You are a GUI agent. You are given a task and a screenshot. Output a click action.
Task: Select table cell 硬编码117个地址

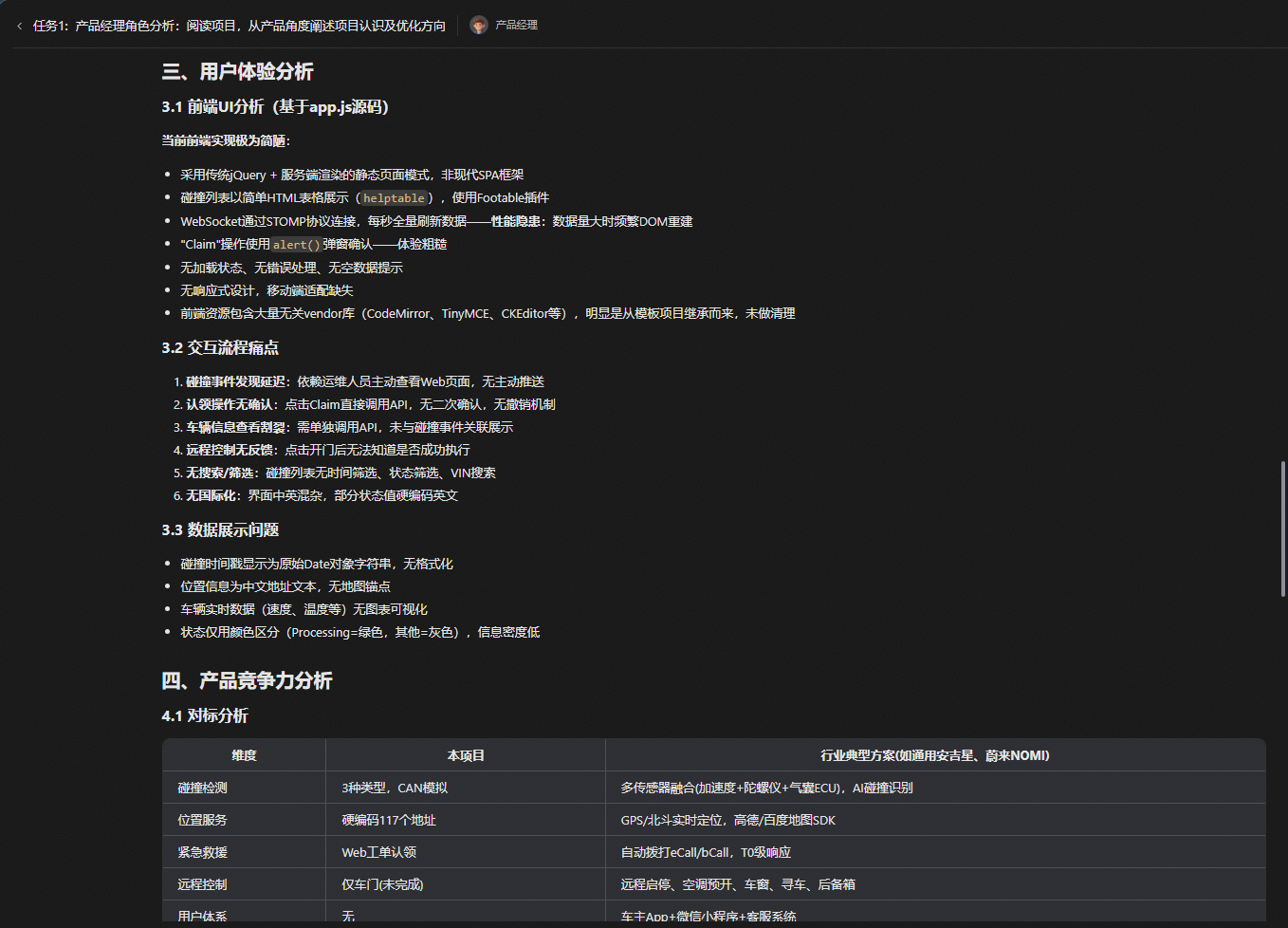tap(466, 820)
